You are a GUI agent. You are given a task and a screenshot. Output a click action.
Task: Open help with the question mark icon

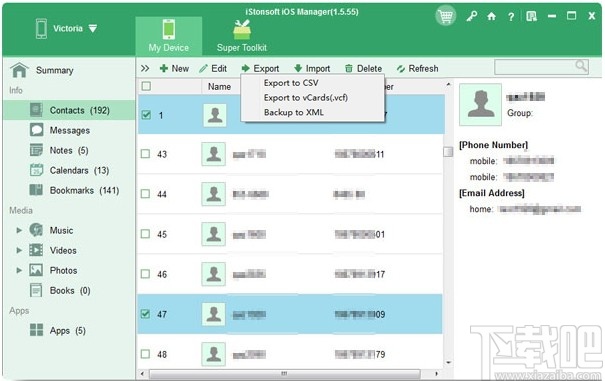[x=511, y=17]
